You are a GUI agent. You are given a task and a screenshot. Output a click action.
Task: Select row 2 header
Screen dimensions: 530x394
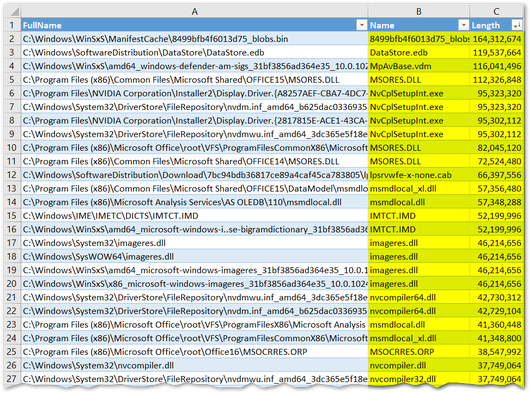[x=12, y=39]
